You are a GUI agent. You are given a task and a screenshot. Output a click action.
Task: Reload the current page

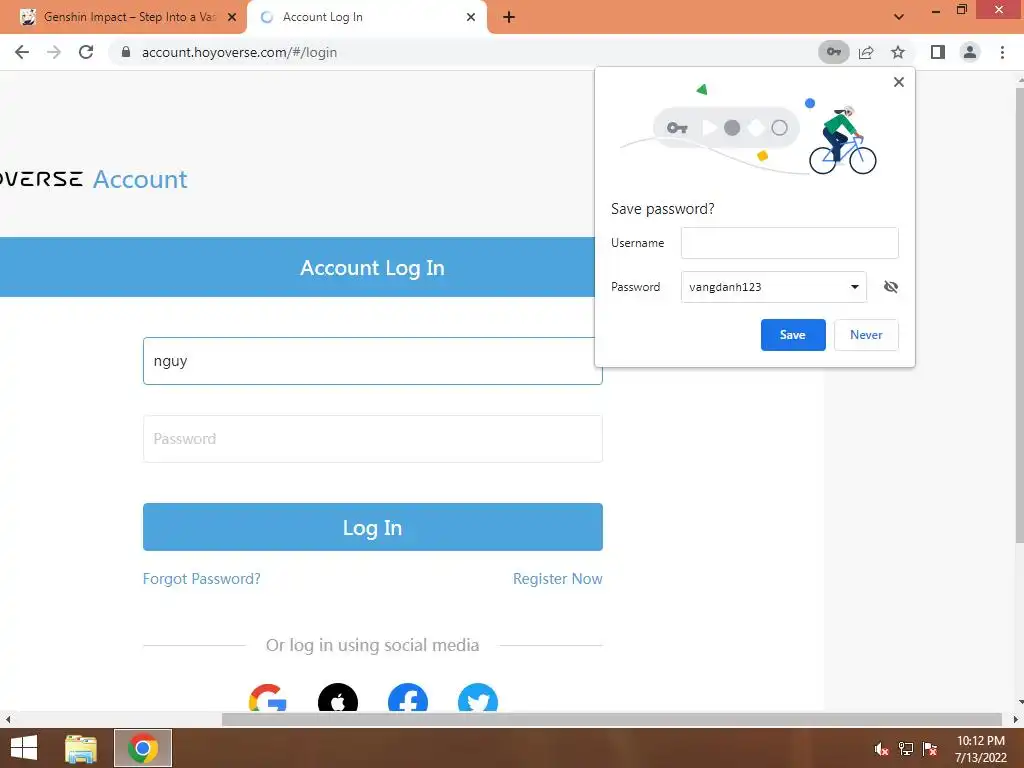(86, 52)
